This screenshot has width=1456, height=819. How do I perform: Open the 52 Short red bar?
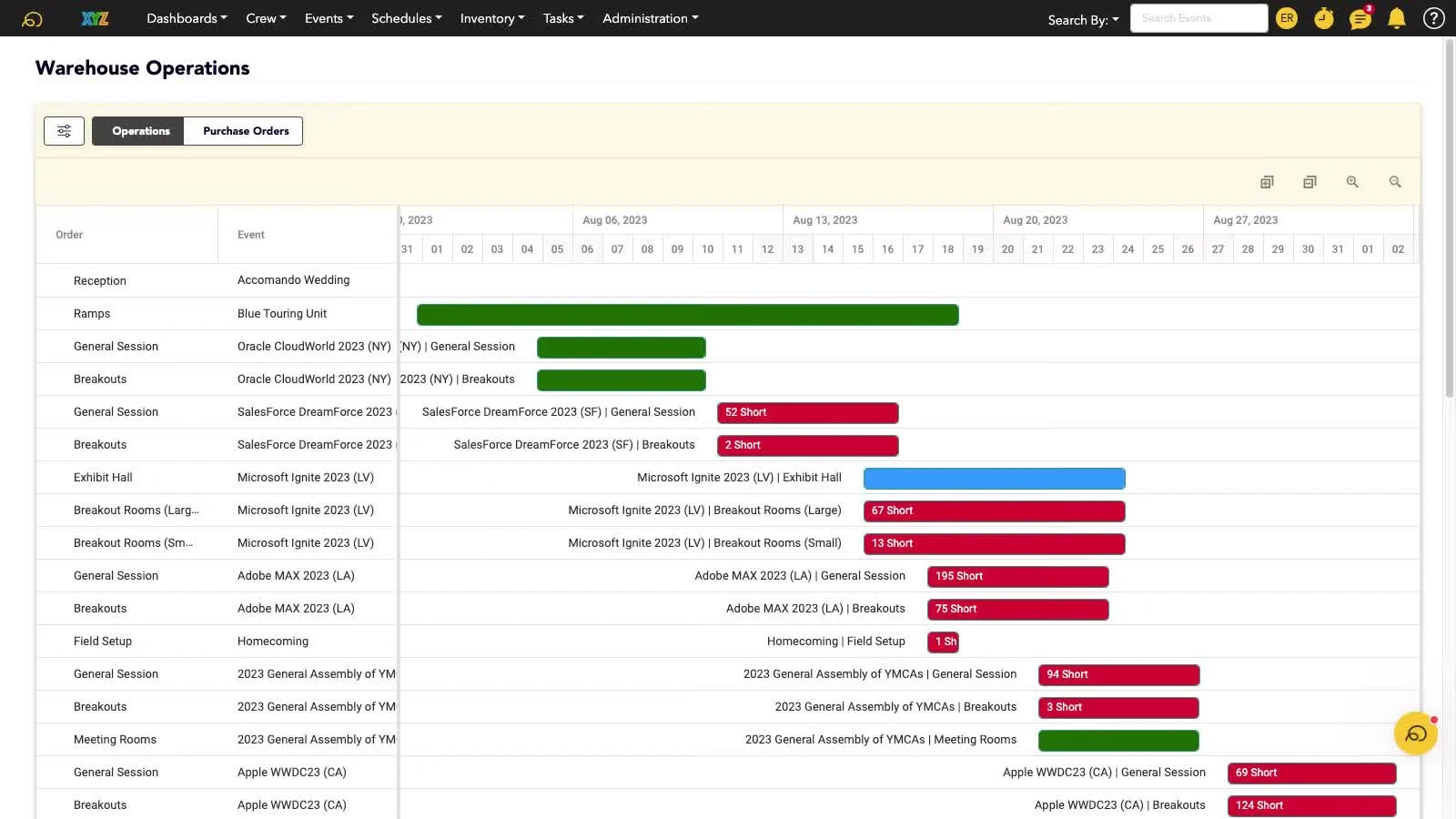coord(808,413)
